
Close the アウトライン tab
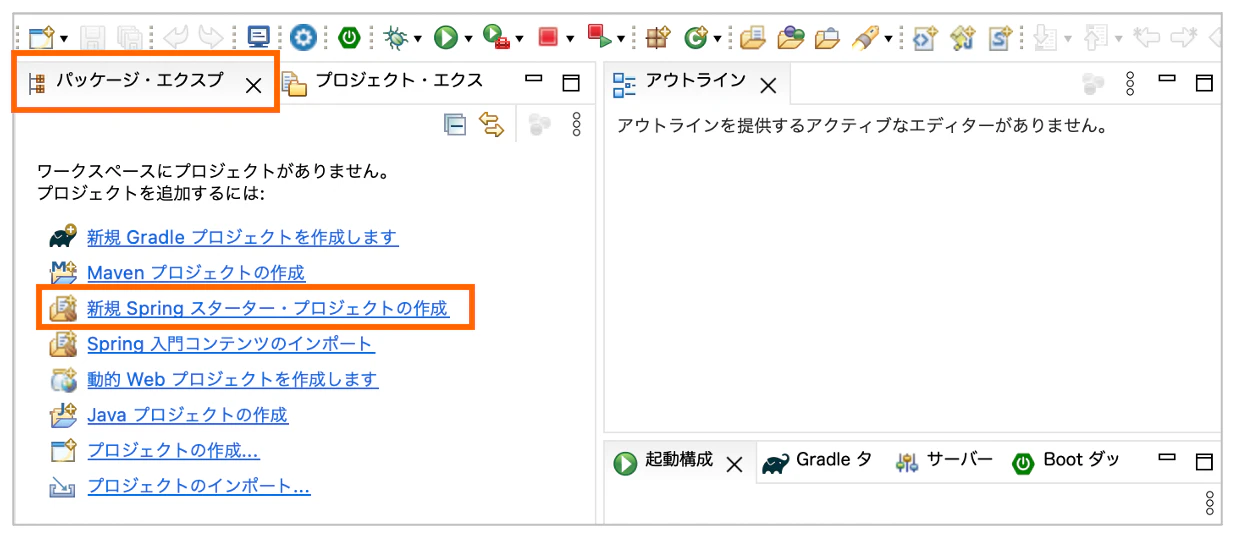click(768, 86)
